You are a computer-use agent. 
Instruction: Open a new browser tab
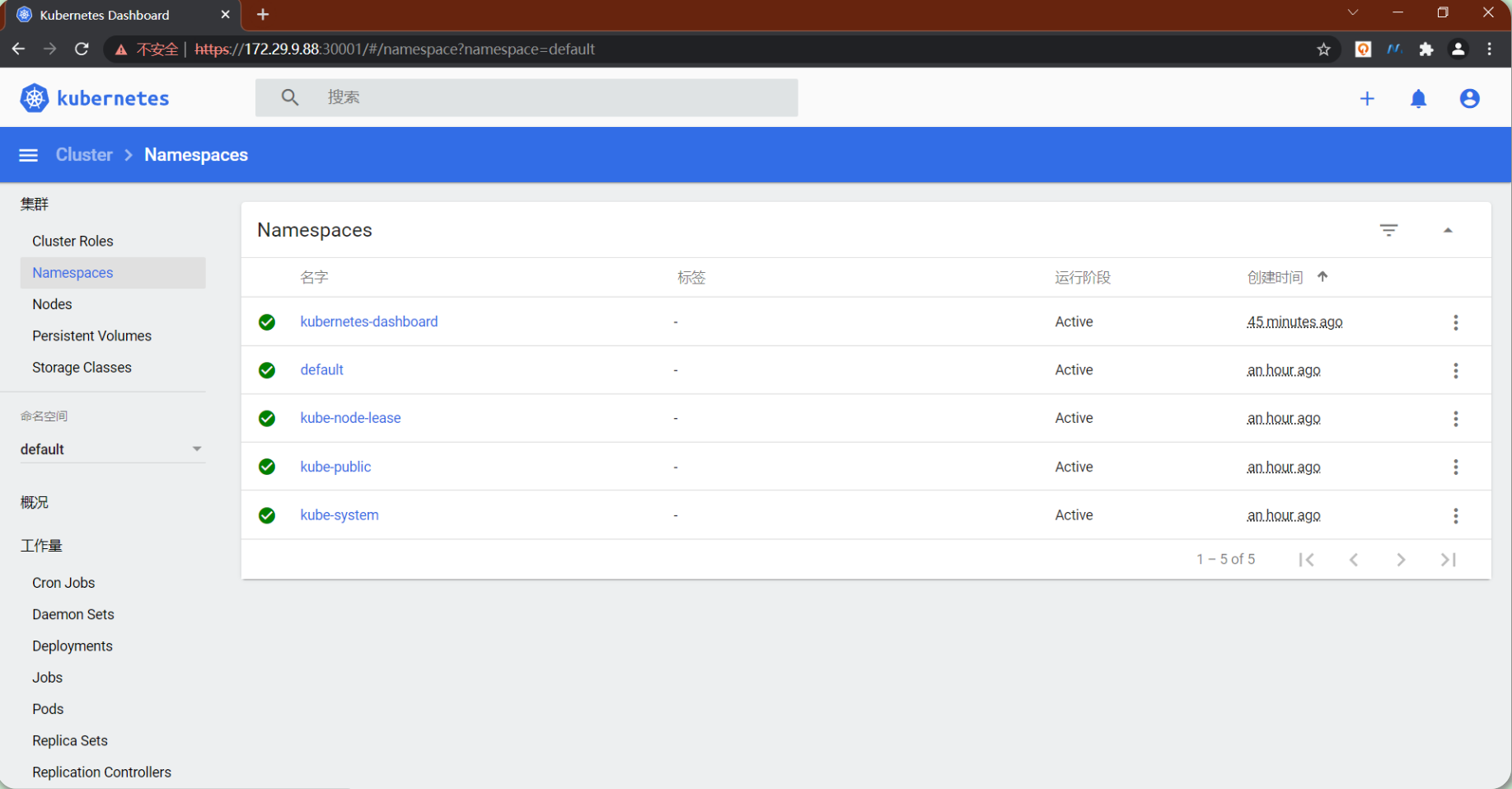tap(263, 15)
